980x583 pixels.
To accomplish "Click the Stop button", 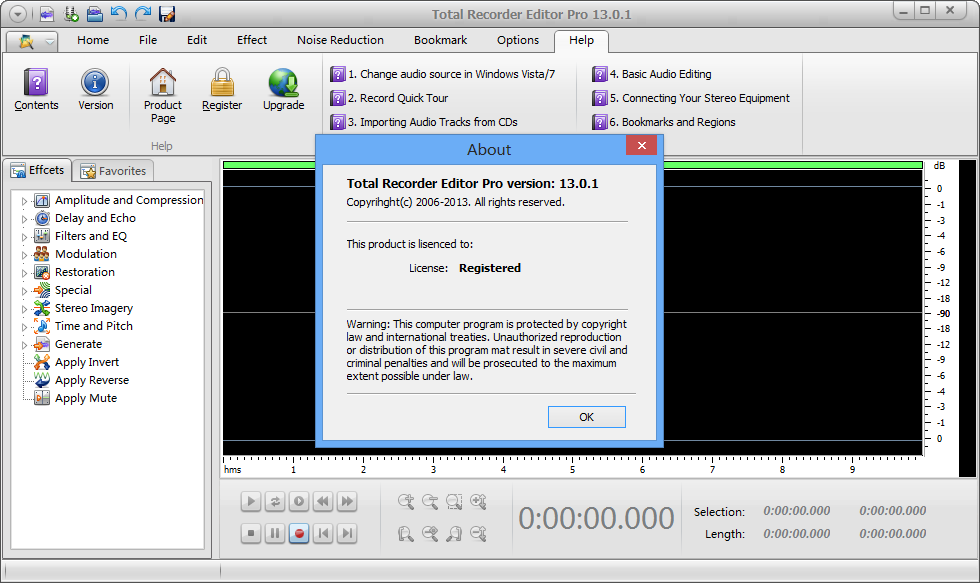I will pyautogui.click(x=251, y=534).
